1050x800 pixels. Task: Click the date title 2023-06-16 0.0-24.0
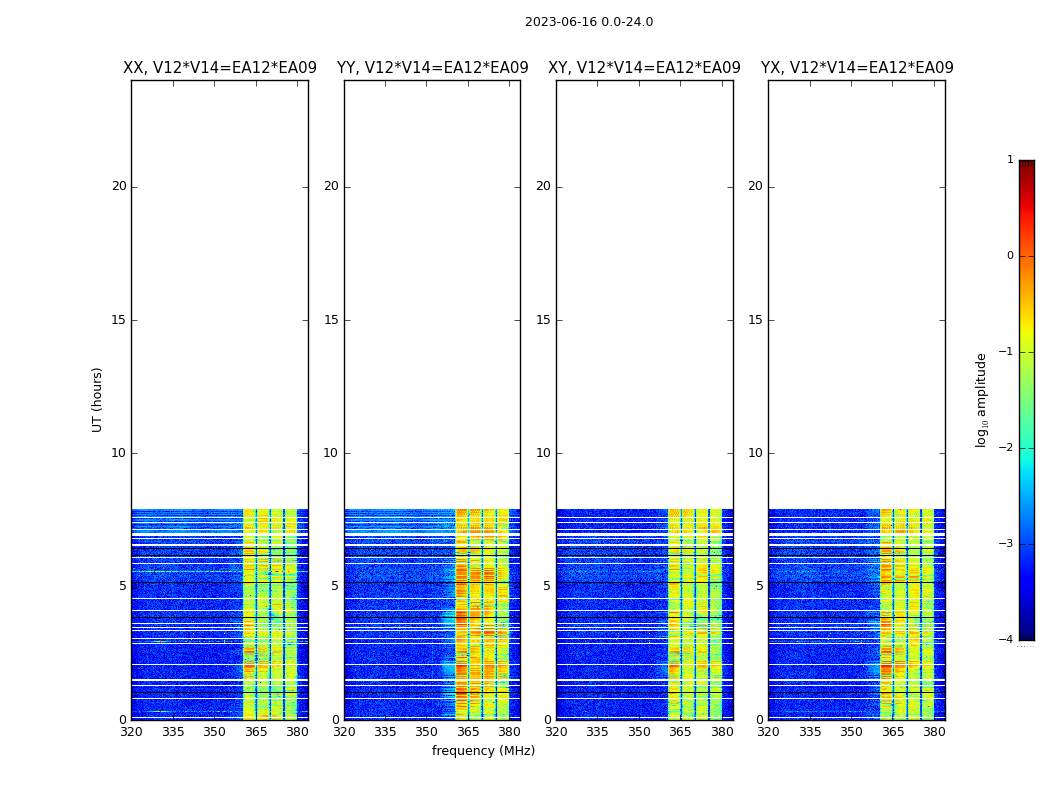coord(588,22)
